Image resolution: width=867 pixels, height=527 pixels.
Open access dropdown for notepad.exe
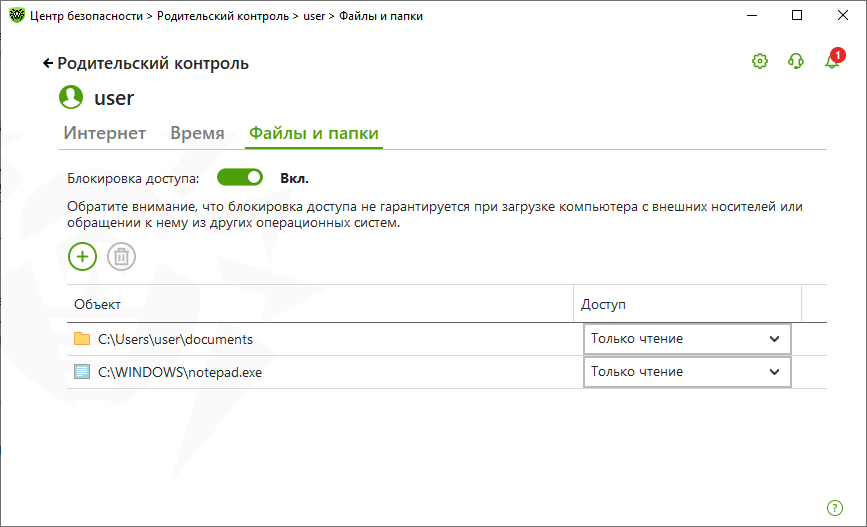pos(687,372)
